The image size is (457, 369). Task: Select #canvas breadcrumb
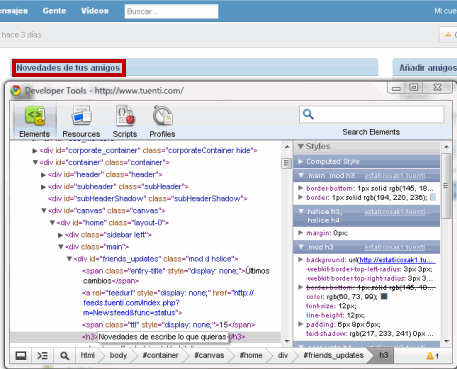(x=209, y=356)
